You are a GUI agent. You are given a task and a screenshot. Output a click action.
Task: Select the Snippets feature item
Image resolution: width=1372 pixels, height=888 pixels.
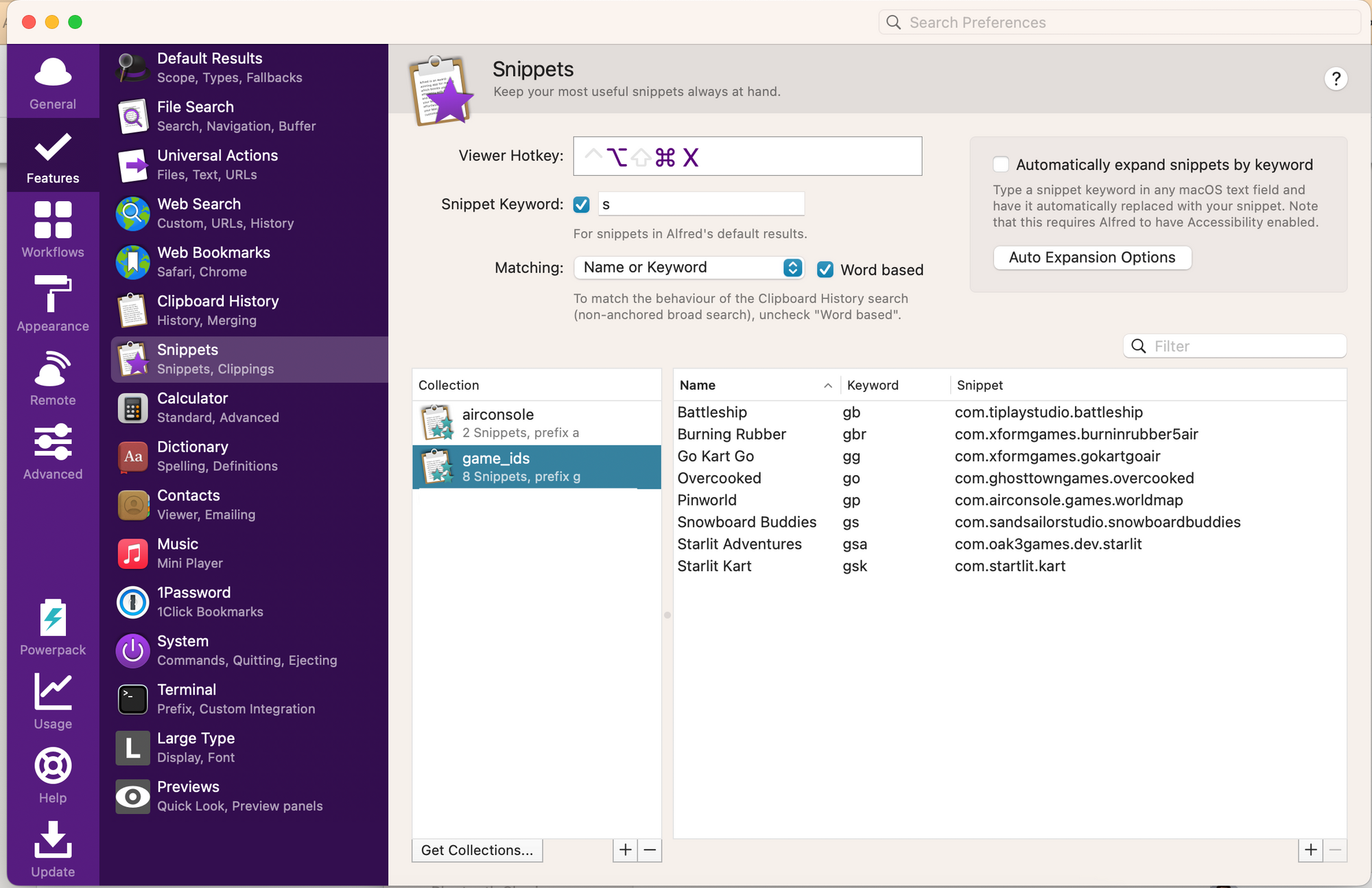[250, 360]
